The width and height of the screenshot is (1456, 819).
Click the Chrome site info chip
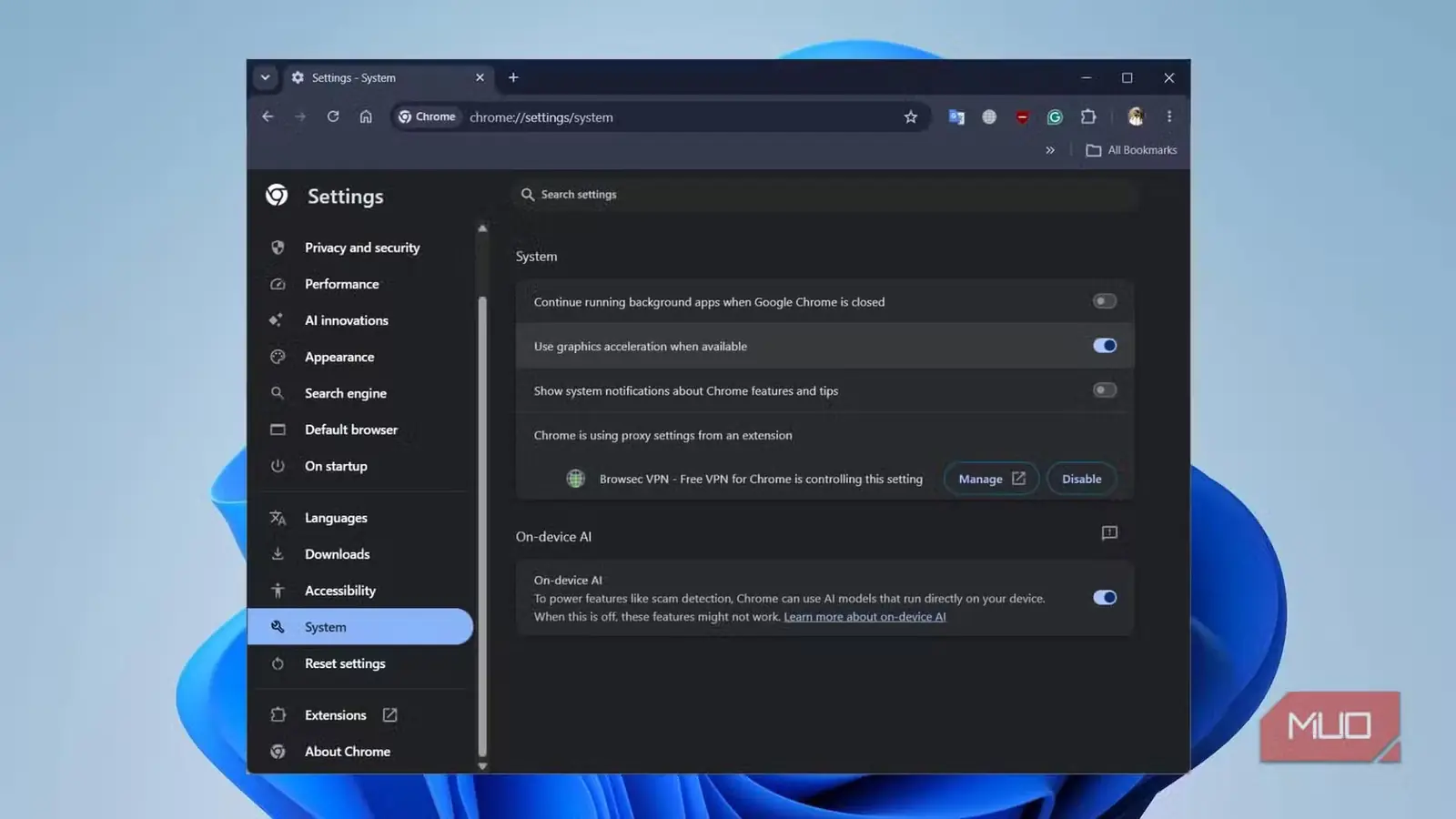pos(427,116)
